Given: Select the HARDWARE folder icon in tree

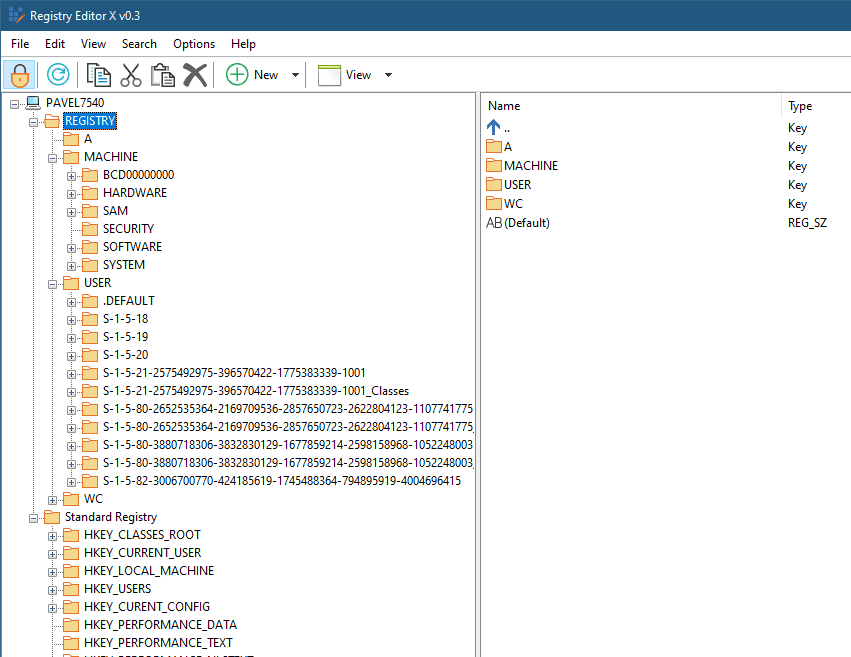Looking at the screenshot, I should click(x=90, y=193).
